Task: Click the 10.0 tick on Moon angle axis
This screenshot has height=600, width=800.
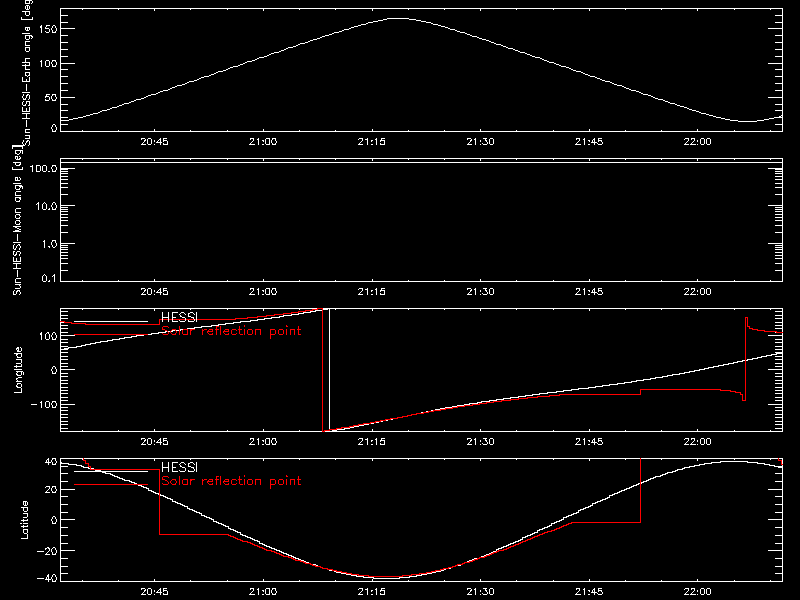Action: pos(46,206)
